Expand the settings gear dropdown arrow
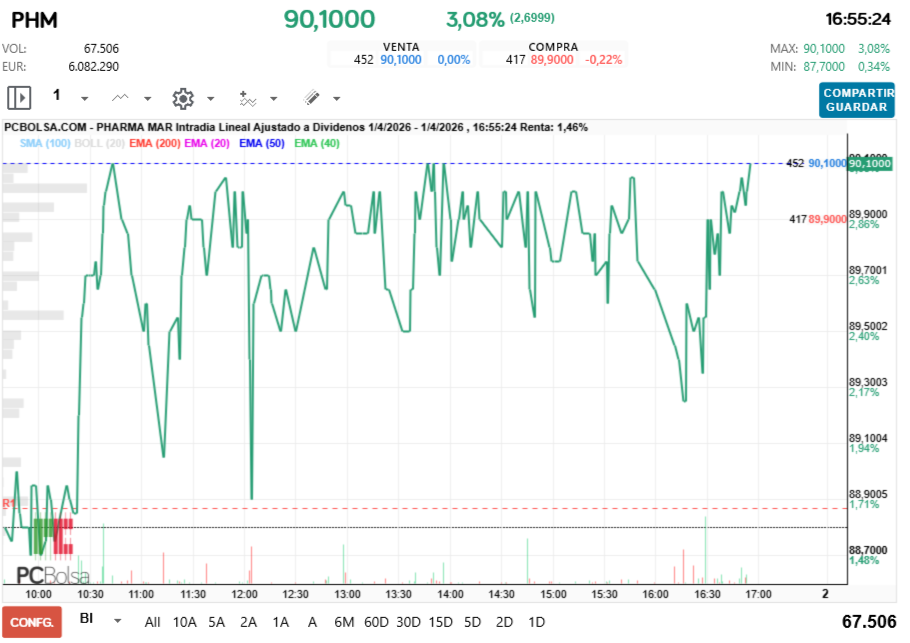Image resolution: width=910 pixels, height=643 pixels. 210,99
